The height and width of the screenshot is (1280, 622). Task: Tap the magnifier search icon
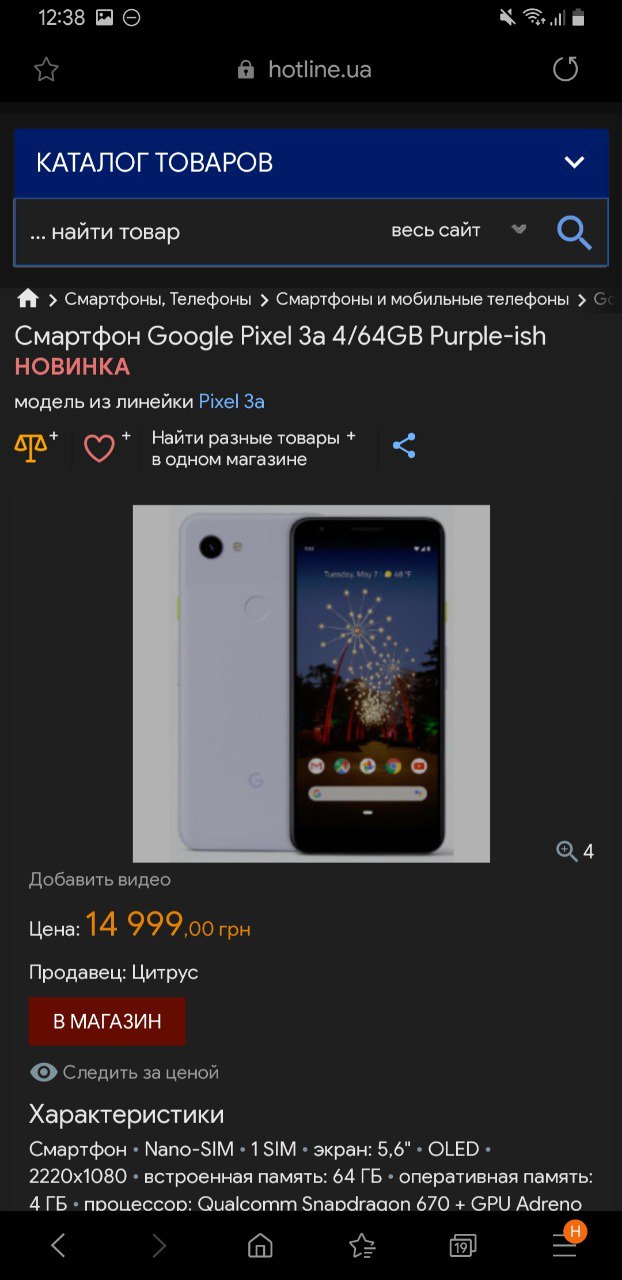pyautogui.click(x=574, y=232)
